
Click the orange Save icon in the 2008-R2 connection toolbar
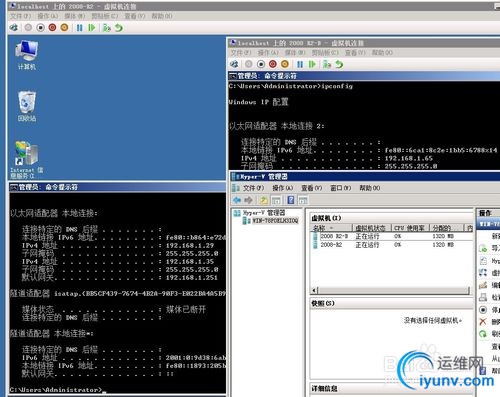click(64, 27)
